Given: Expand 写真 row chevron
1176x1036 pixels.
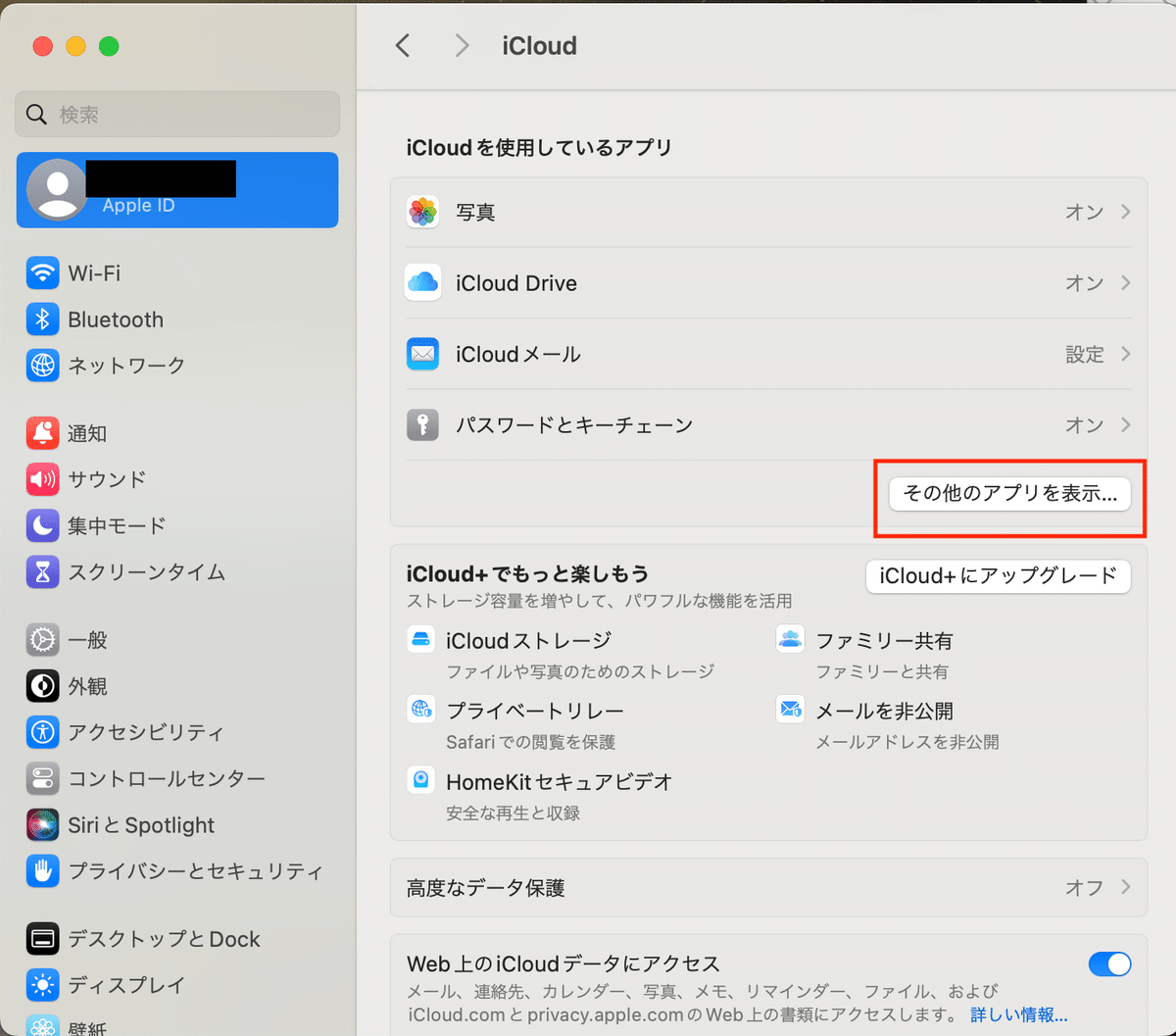Looking at the screenshot, I should [x=1126, y=212].
